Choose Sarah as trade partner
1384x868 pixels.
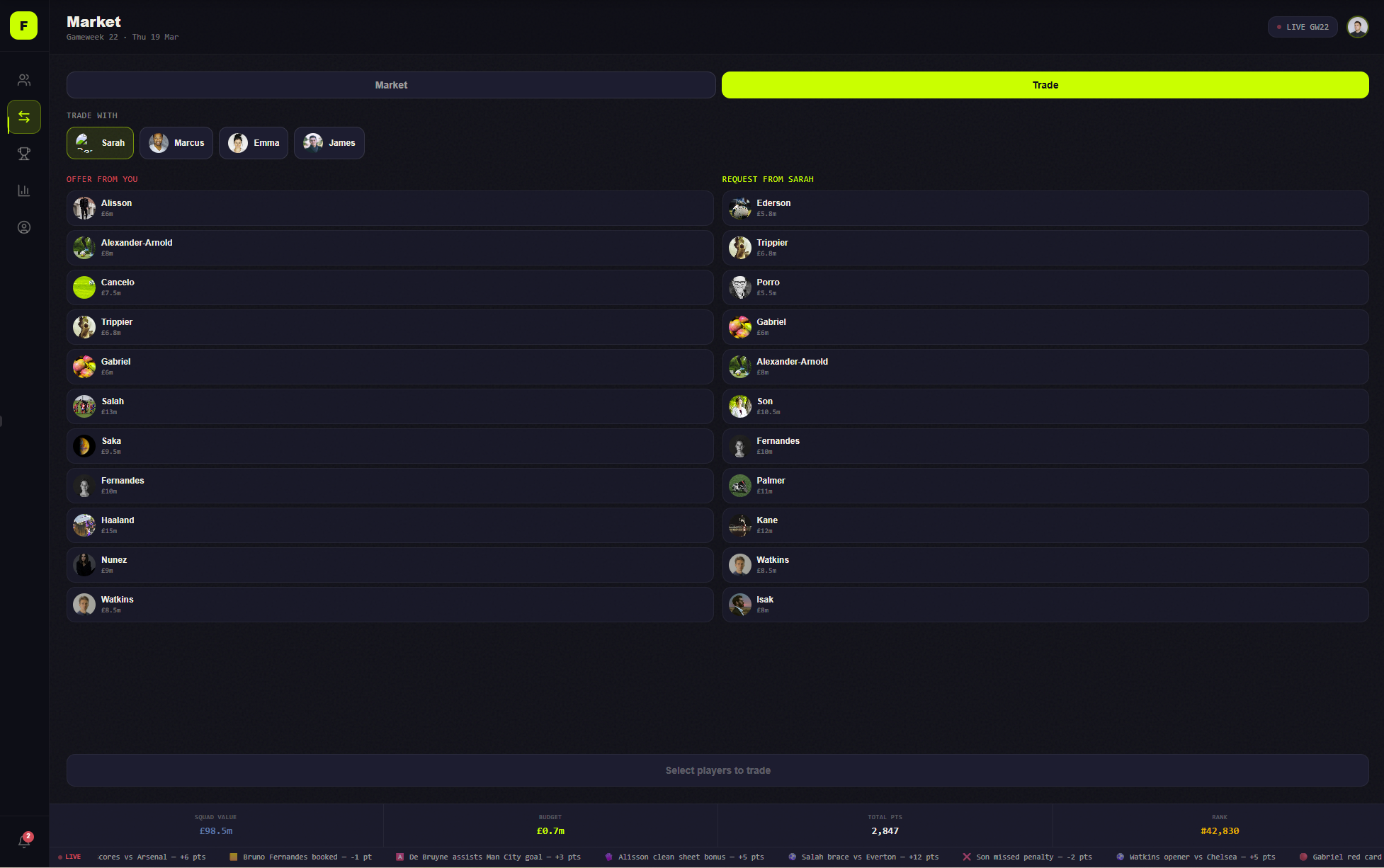click(101, 143)
